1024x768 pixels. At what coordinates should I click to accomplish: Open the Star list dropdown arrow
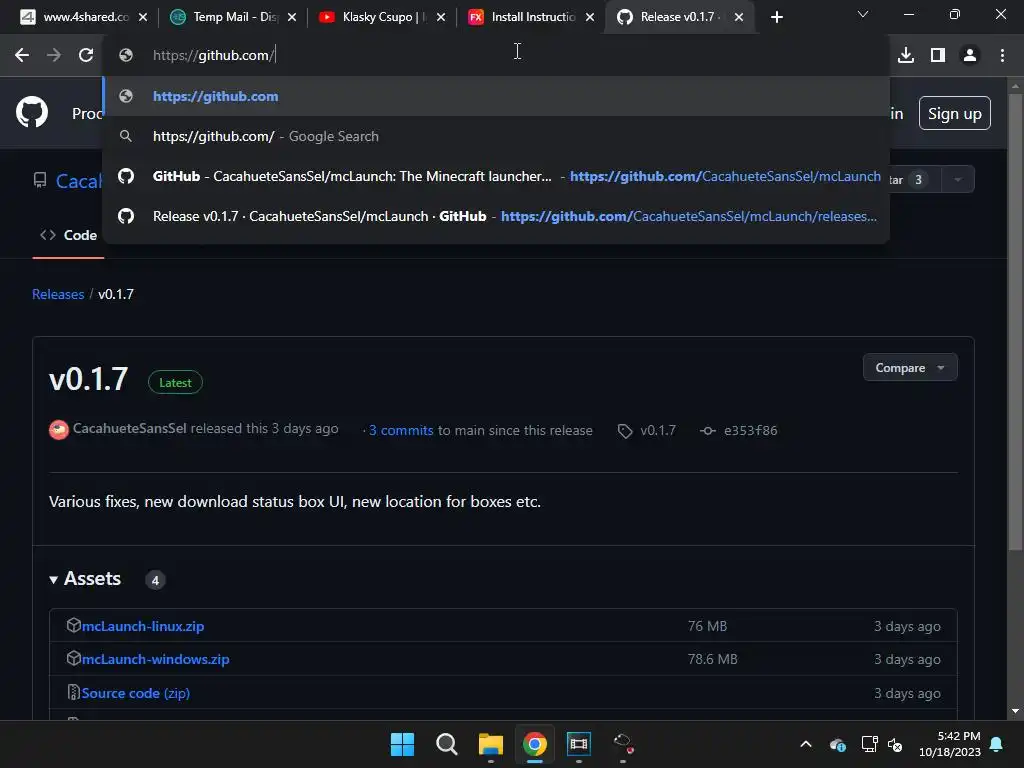pyautogui.click(x=957, y=180)
